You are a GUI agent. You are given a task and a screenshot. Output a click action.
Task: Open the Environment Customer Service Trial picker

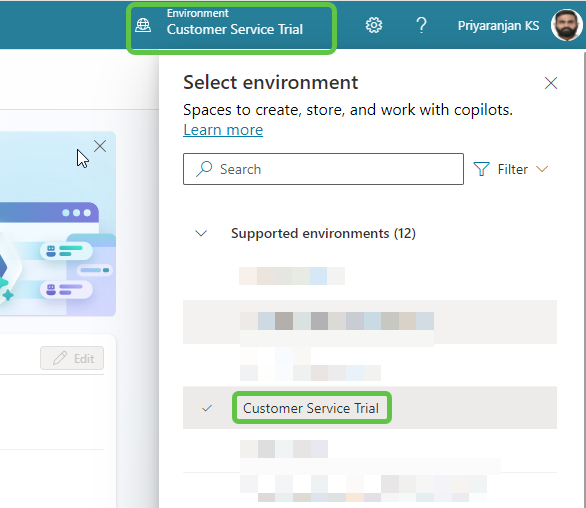232,25
